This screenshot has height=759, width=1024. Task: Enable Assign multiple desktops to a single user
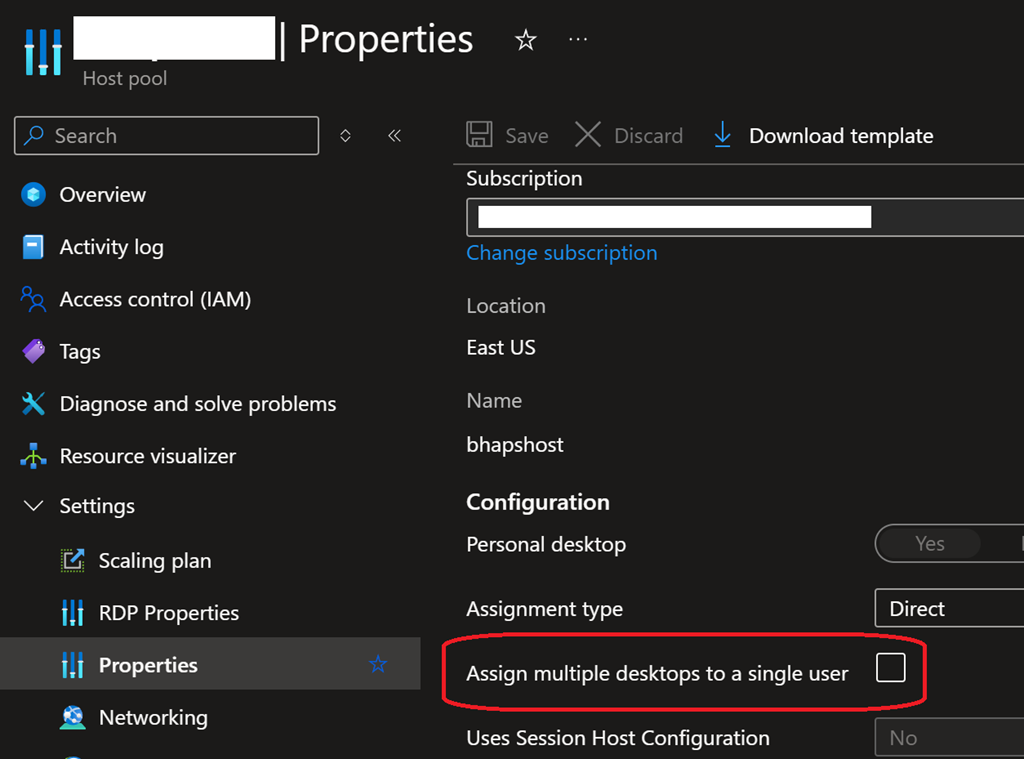coord(890,667)
